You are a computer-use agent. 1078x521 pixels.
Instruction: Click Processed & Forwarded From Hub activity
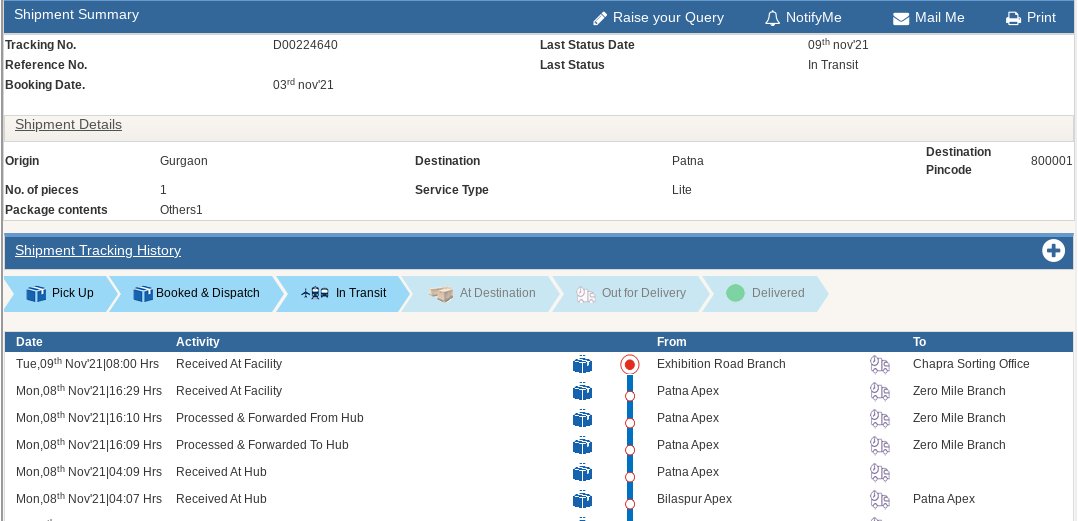point(270,418)
